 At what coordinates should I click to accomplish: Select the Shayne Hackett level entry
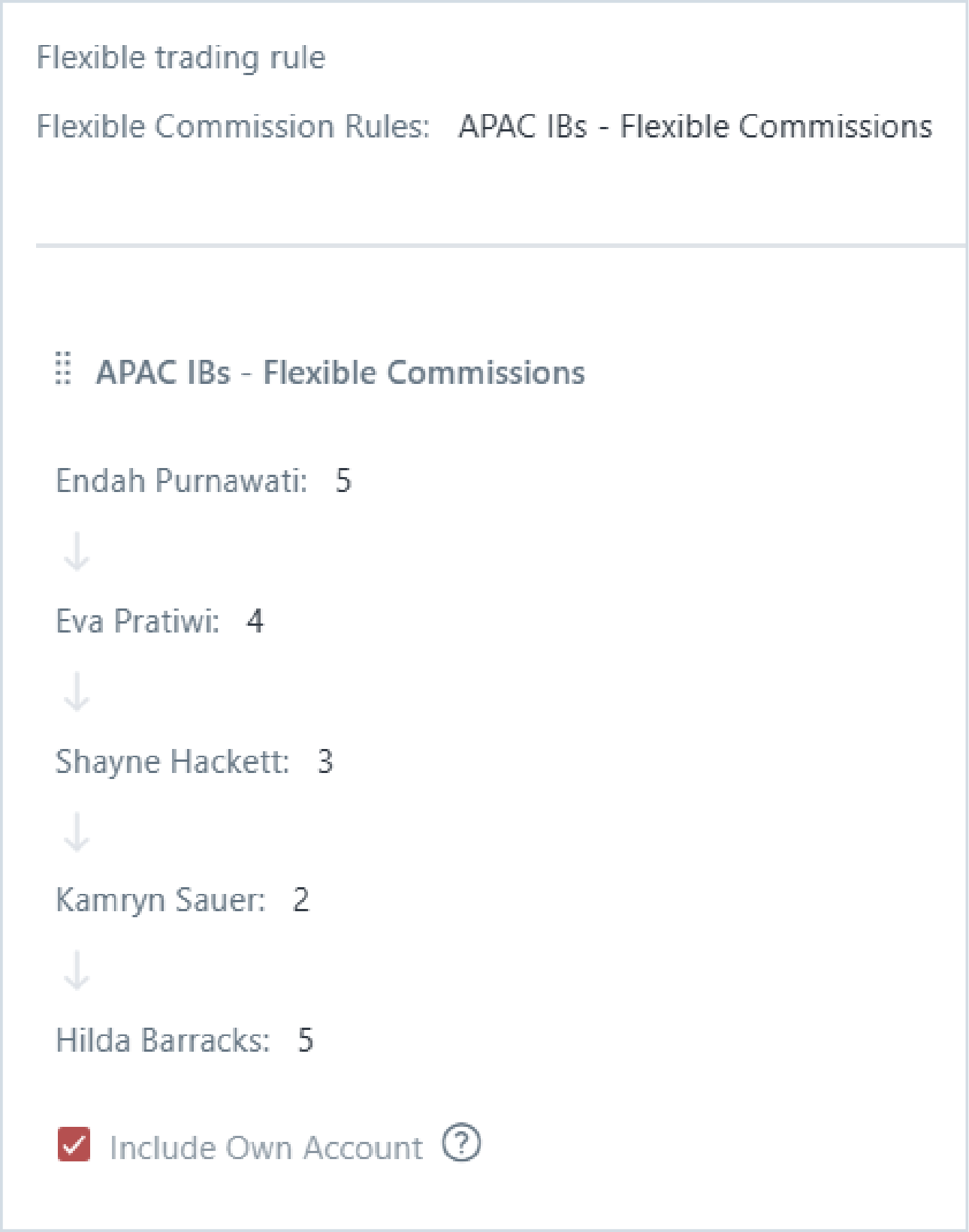(x=172, y=762)
